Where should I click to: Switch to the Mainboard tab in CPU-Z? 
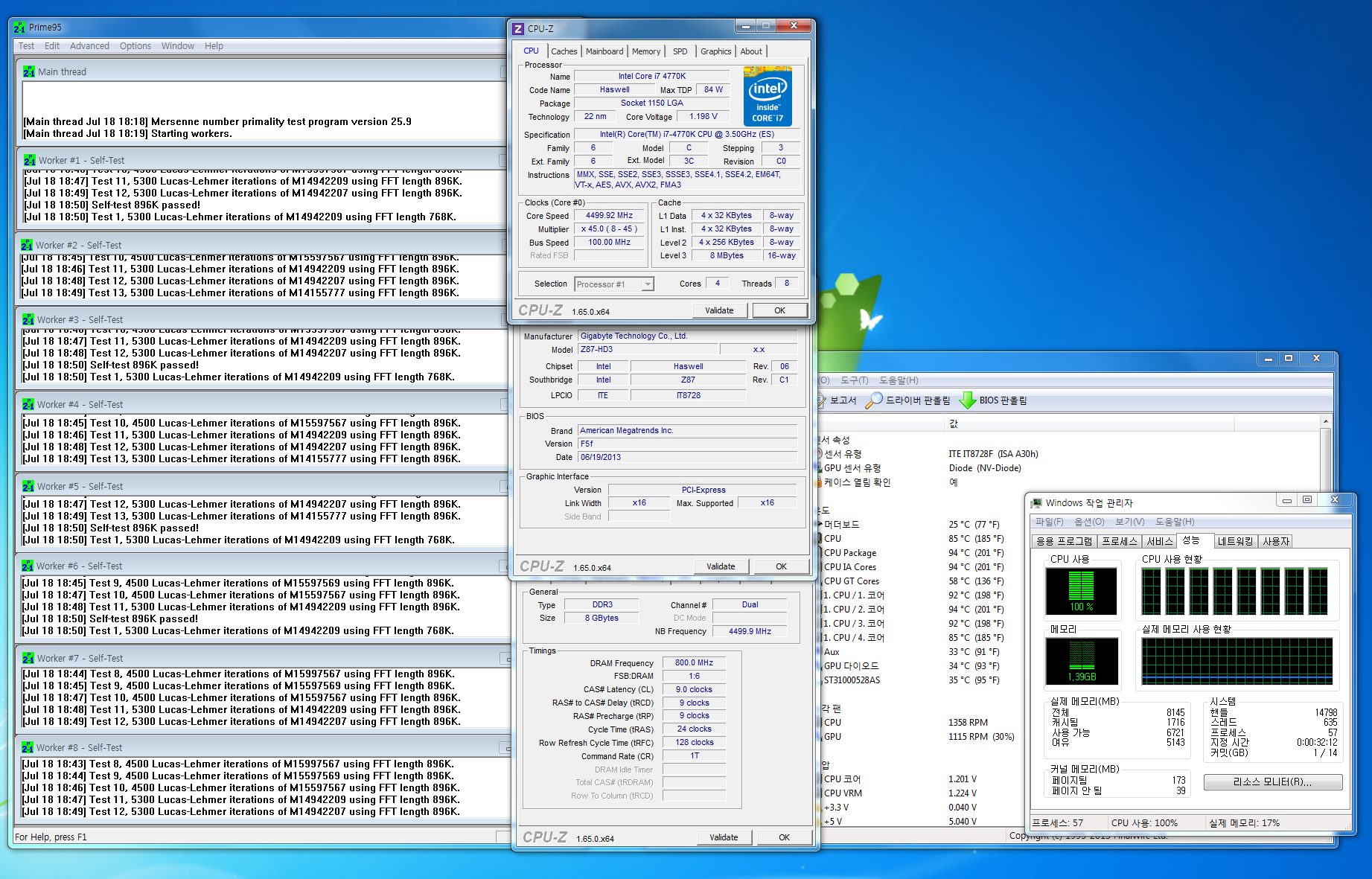(x=604, y=51)
